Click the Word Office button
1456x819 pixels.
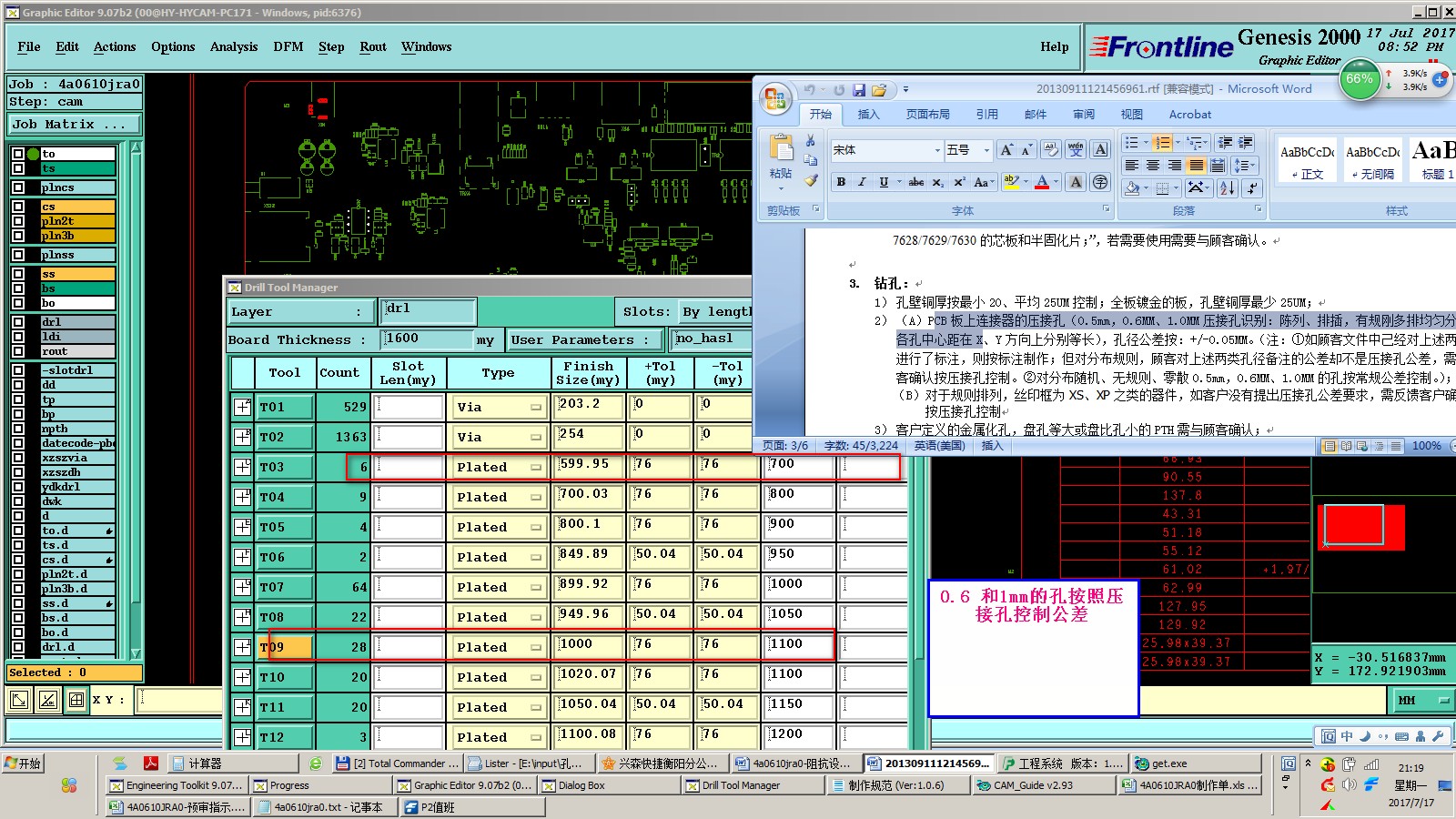776,98
